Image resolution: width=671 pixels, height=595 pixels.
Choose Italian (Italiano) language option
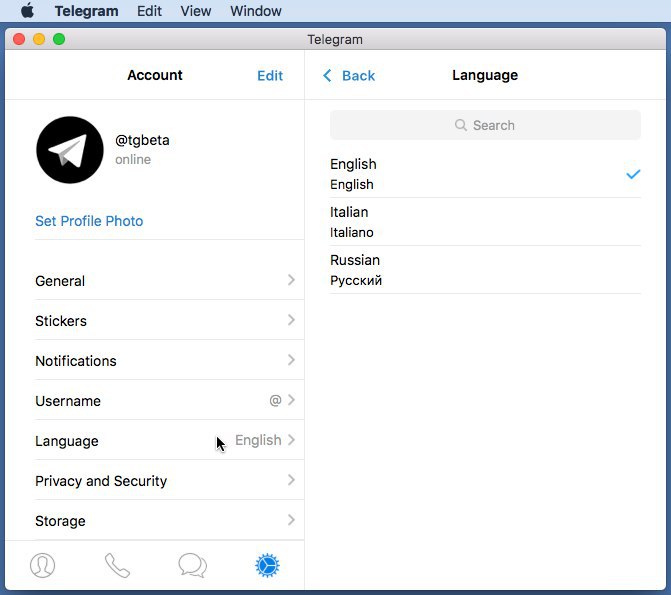tap(485, 222)
